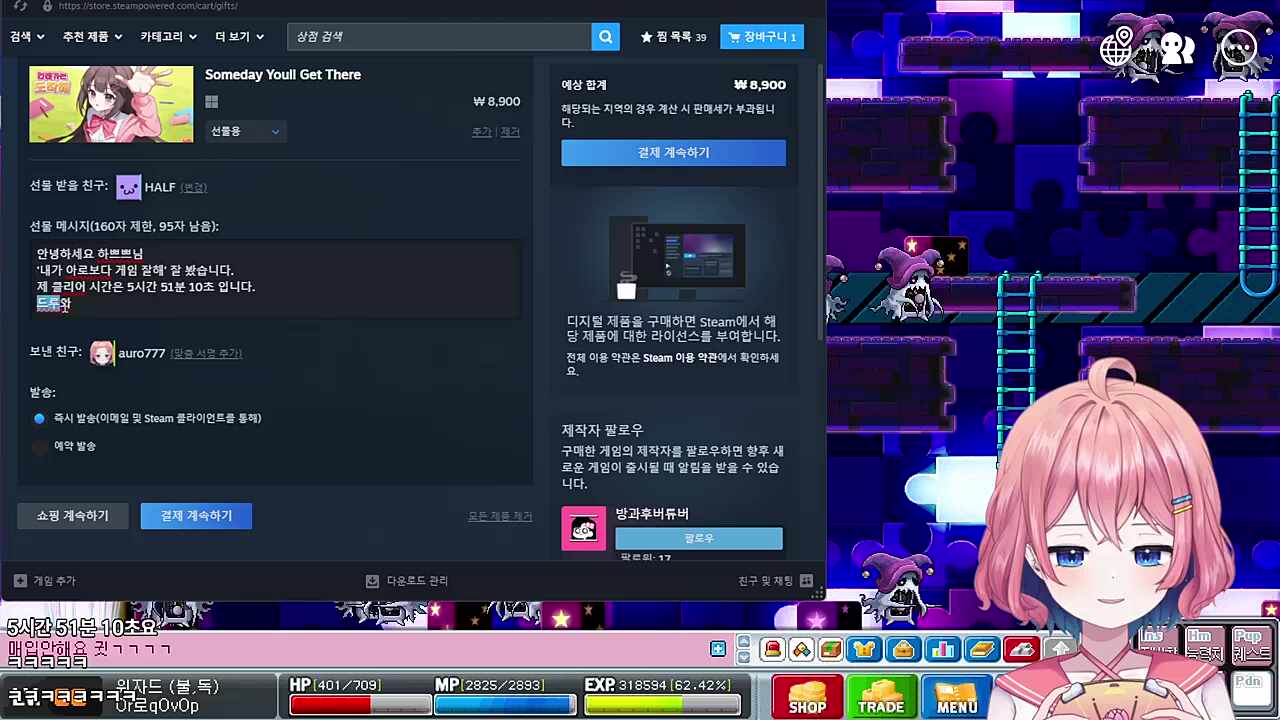The height and width of the screenshot is (720, 1280).
Task: Click the 팔로우 follow button
Action: 699,539
